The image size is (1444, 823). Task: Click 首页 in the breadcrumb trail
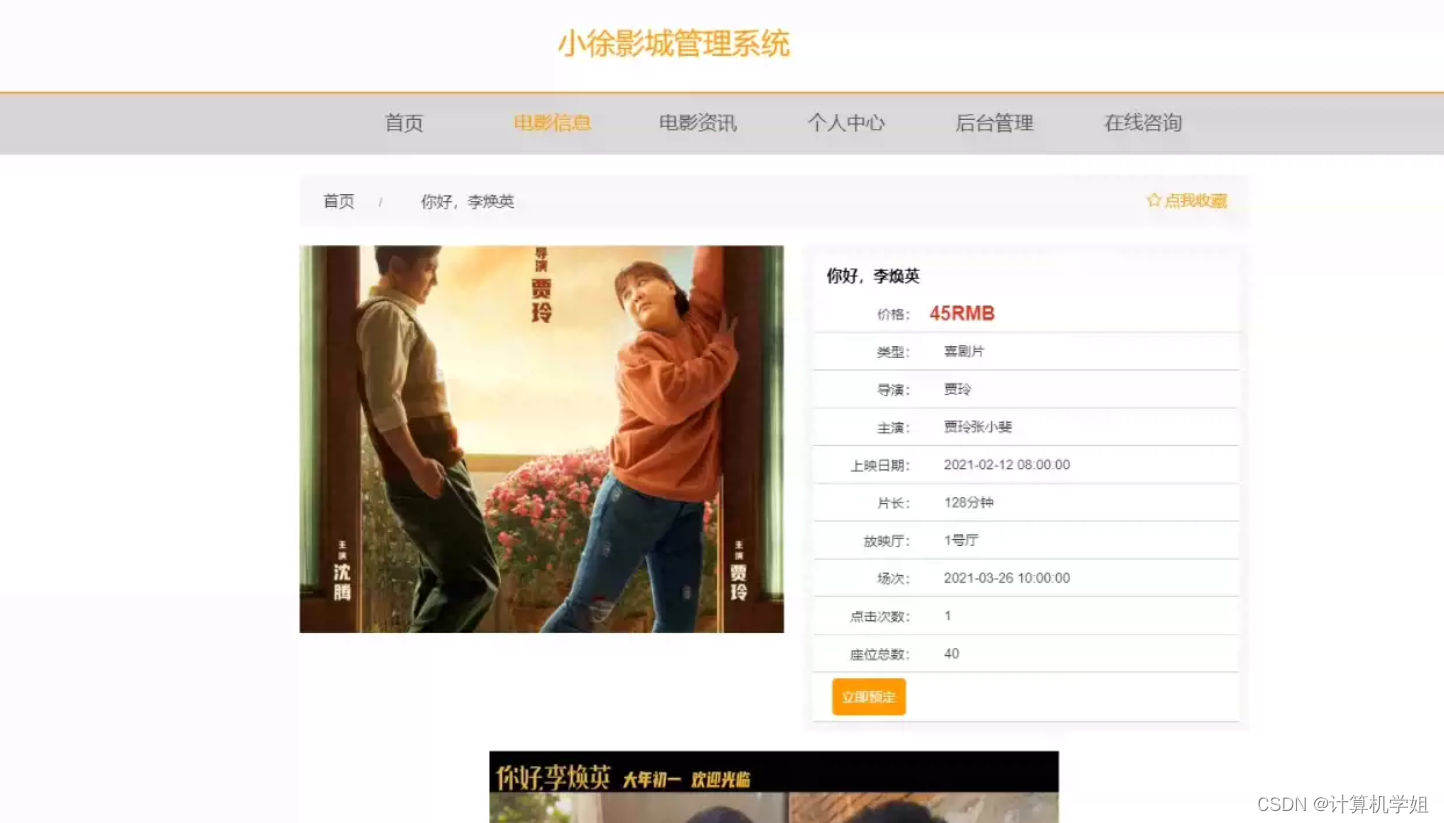click(338, 201)
